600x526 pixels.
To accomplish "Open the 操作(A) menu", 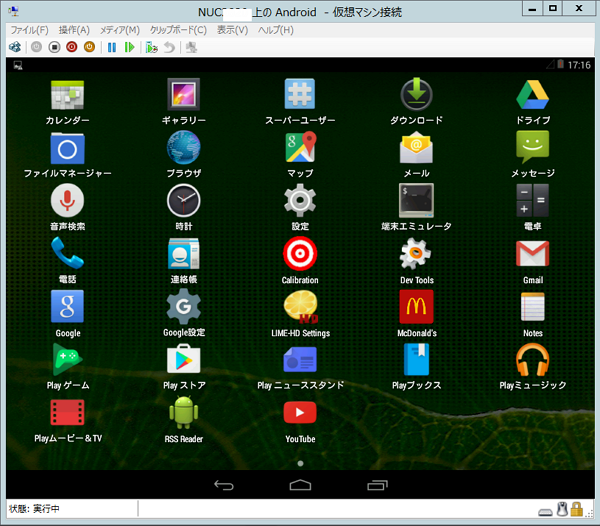I will (74, 30).
